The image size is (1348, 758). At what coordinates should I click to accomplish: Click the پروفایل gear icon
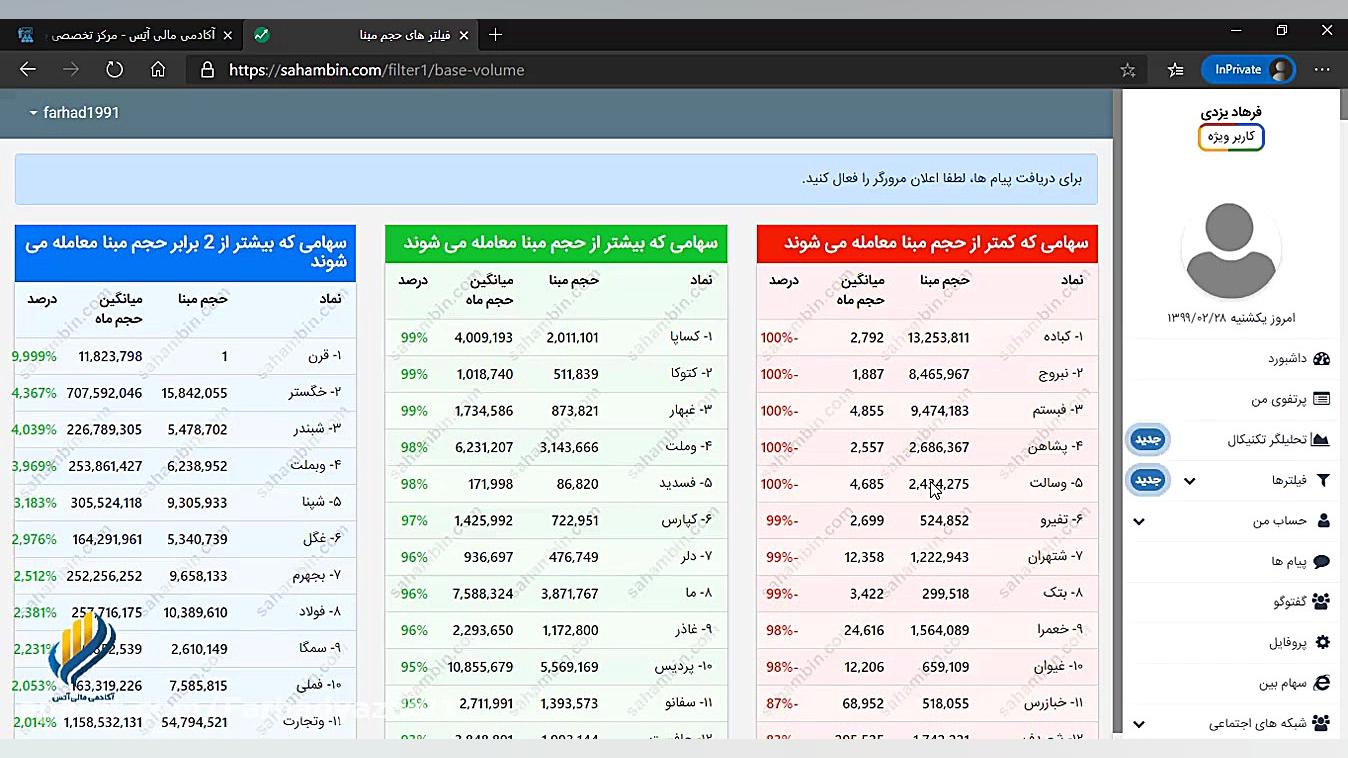click(x=1322, y=642)
